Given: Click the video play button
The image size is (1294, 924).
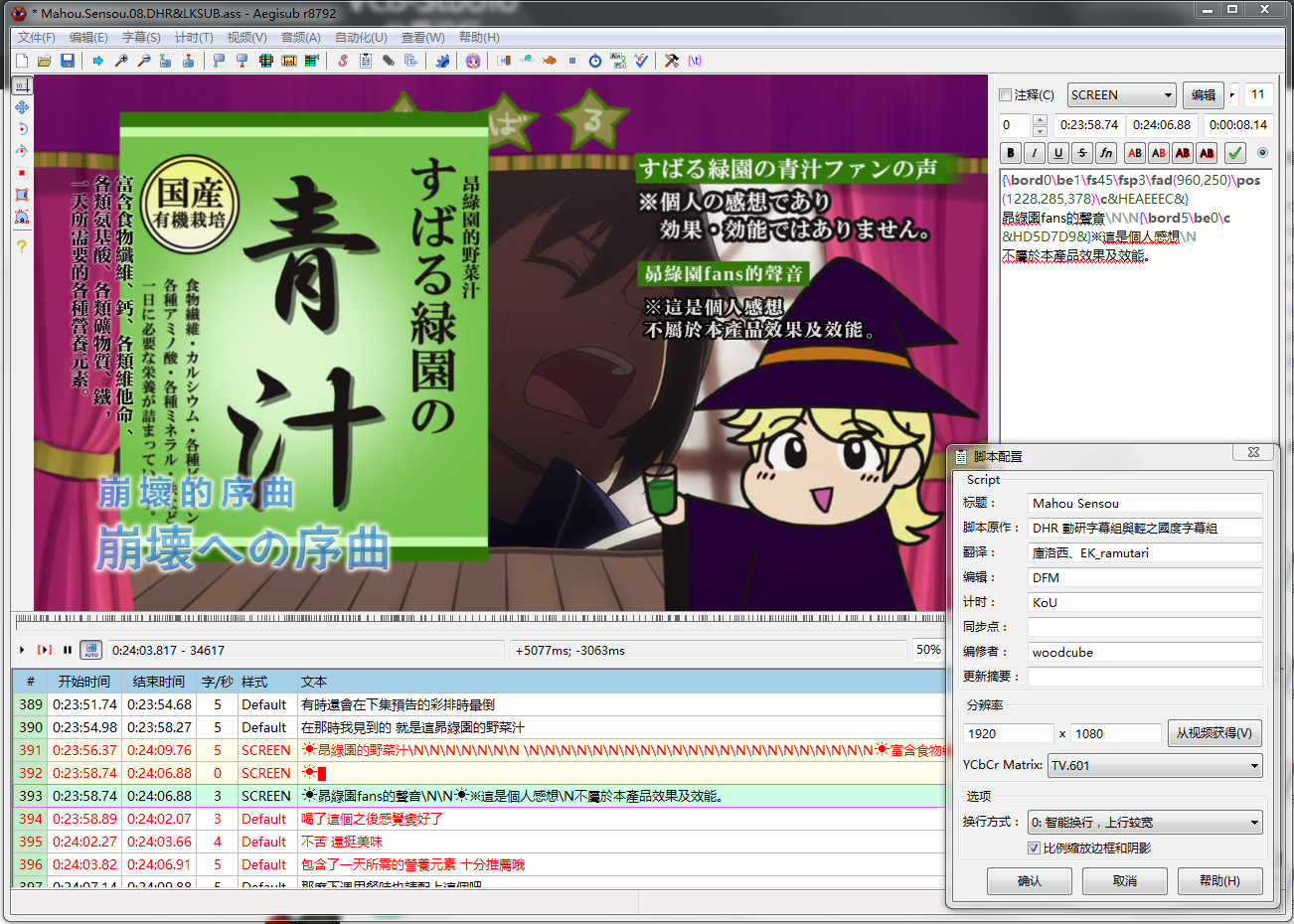Looking at the screenshot, I should pos(22,650).
